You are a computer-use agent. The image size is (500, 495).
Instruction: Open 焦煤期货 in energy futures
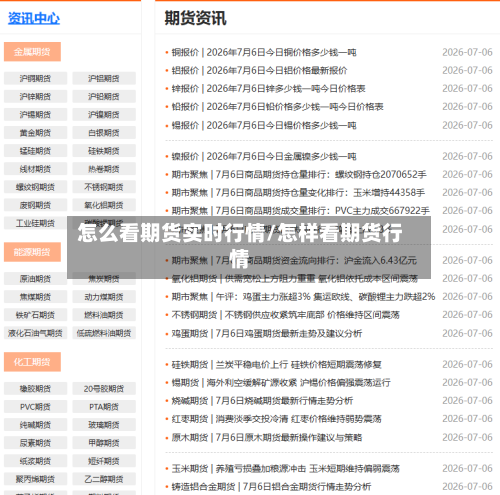pos(35,297)
